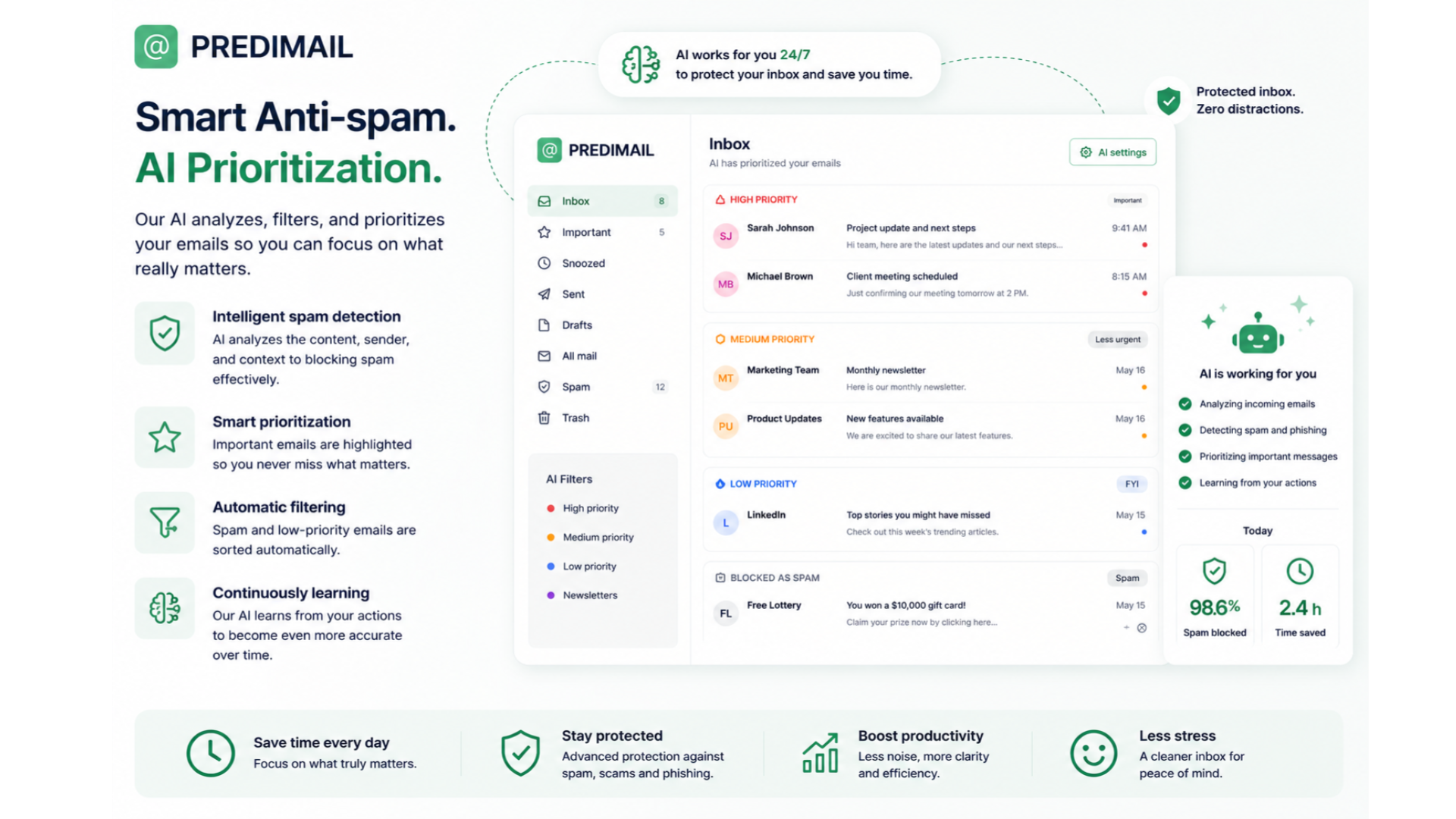Open AI settings
The width and height of the screenshot is (1456, 819).
pyautogui.click(x=1112, y=152)
